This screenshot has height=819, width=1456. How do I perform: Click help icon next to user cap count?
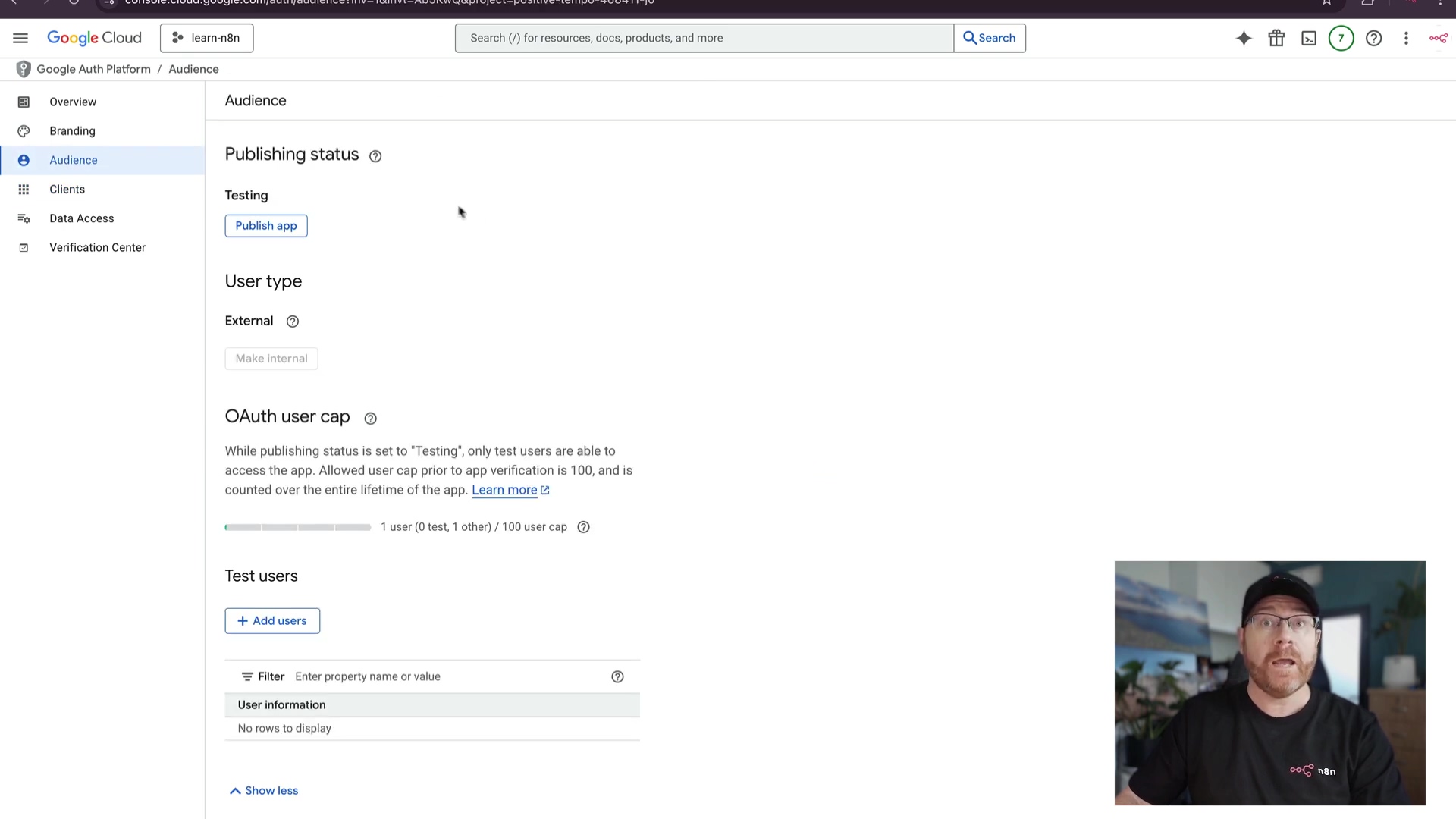coord(583,527)
